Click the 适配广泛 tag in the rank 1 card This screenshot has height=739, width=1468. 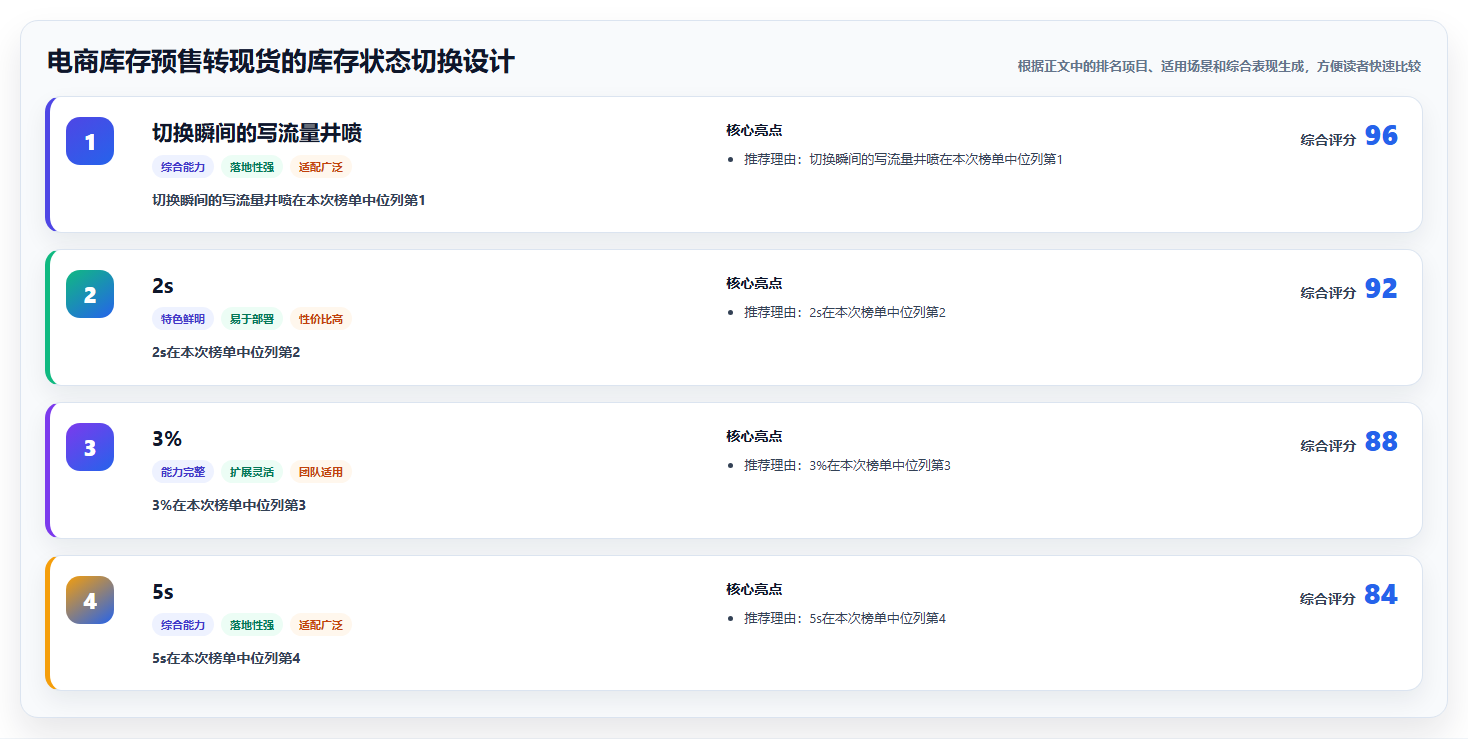point(321,167)
